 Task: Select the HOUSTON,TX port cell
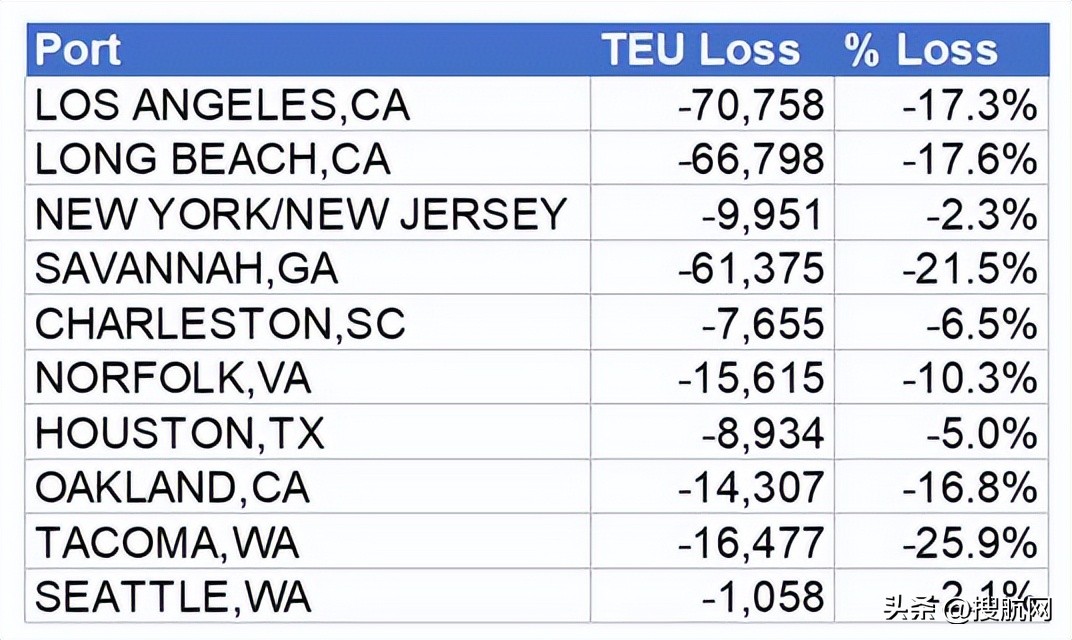point(180,433)
